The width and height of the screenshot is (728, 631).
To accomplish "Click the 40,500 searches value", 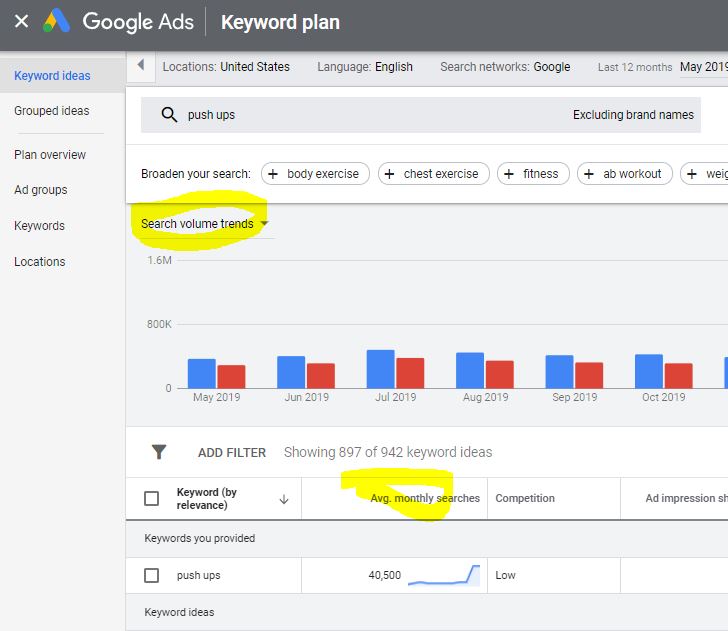I will click(384, 575).
